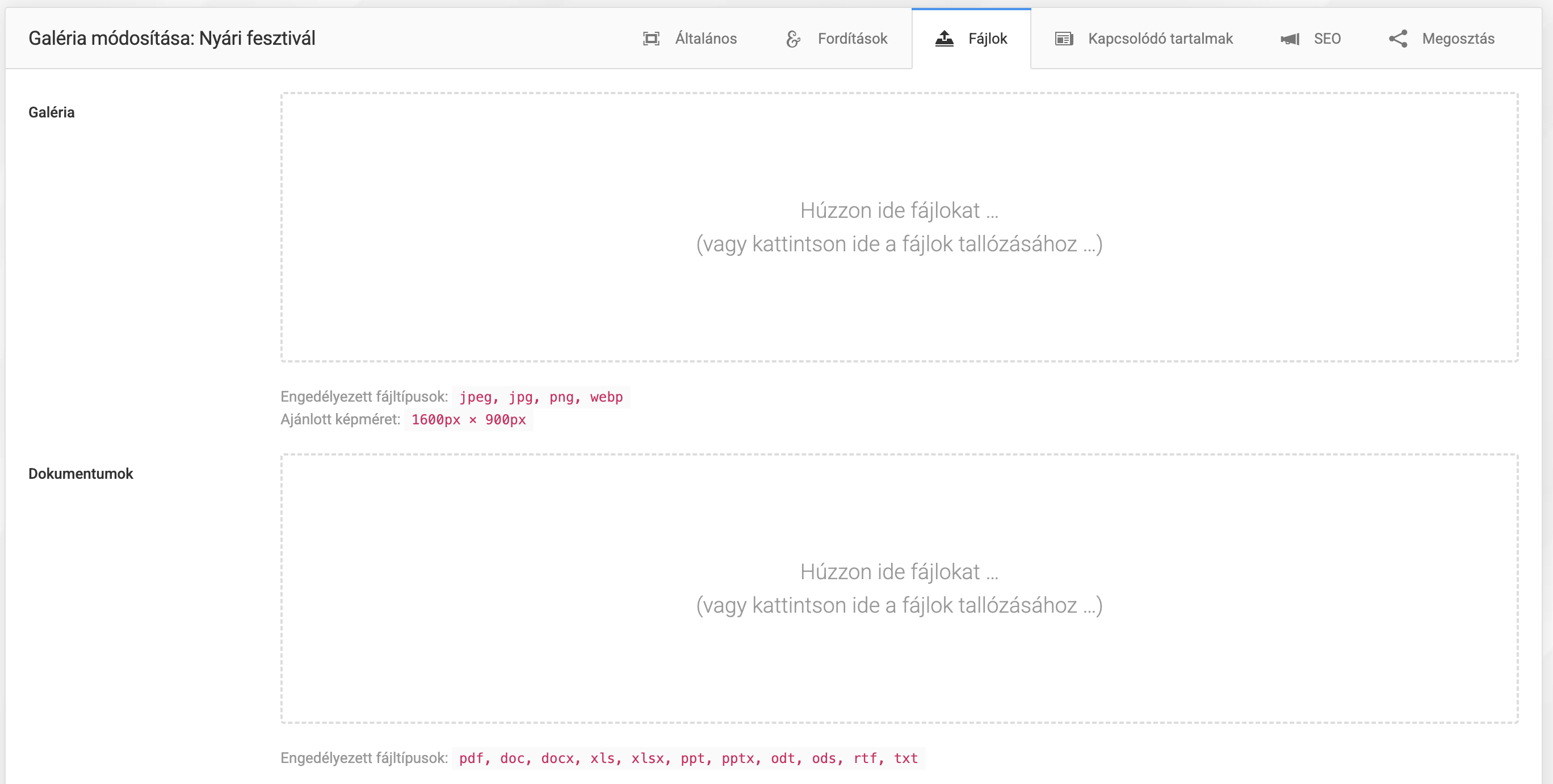Click the Galéria file drop zone
Screen dimensions: 1553x784
[x=899, y=301]
